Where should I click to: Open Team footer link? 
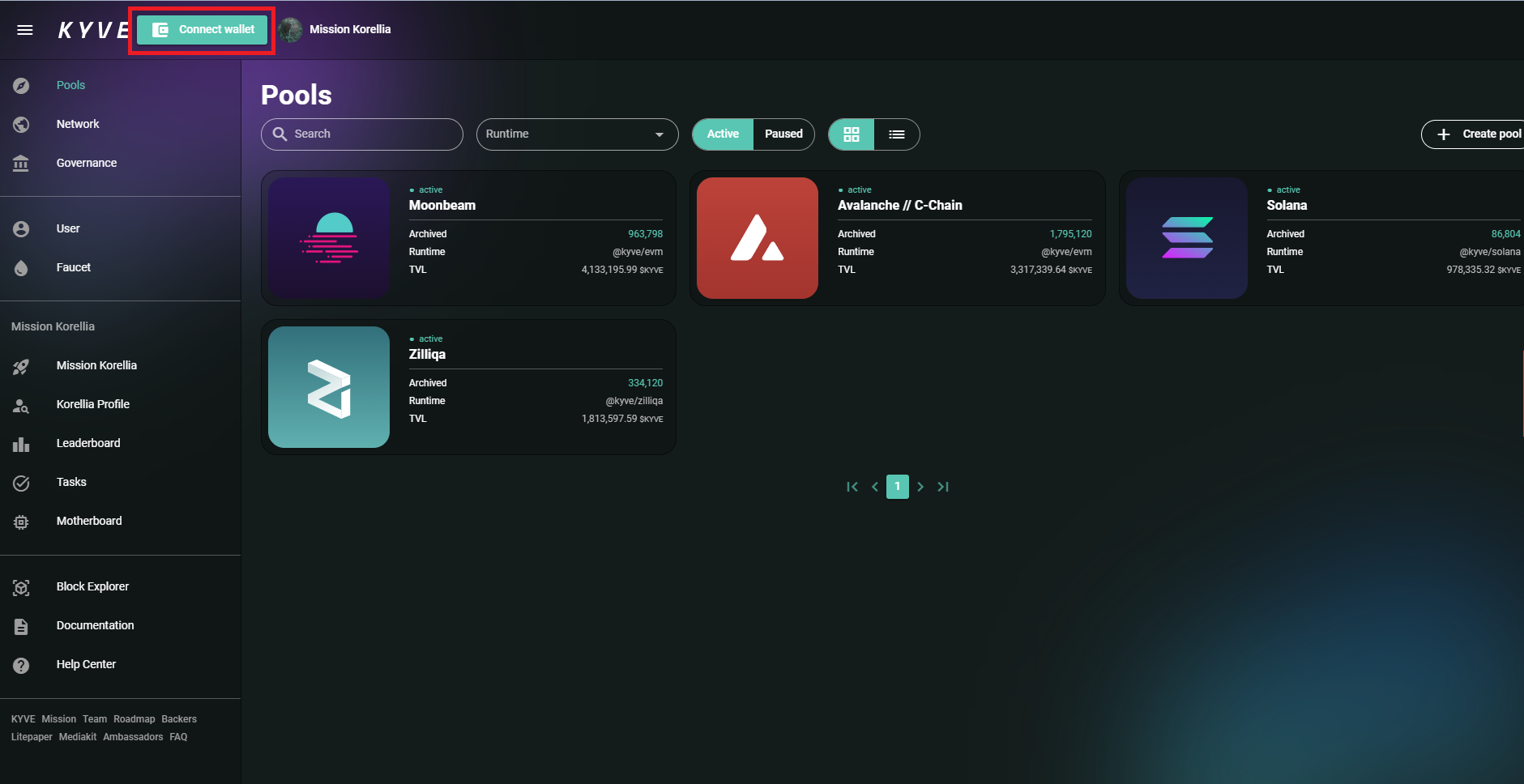pos(95,719)
